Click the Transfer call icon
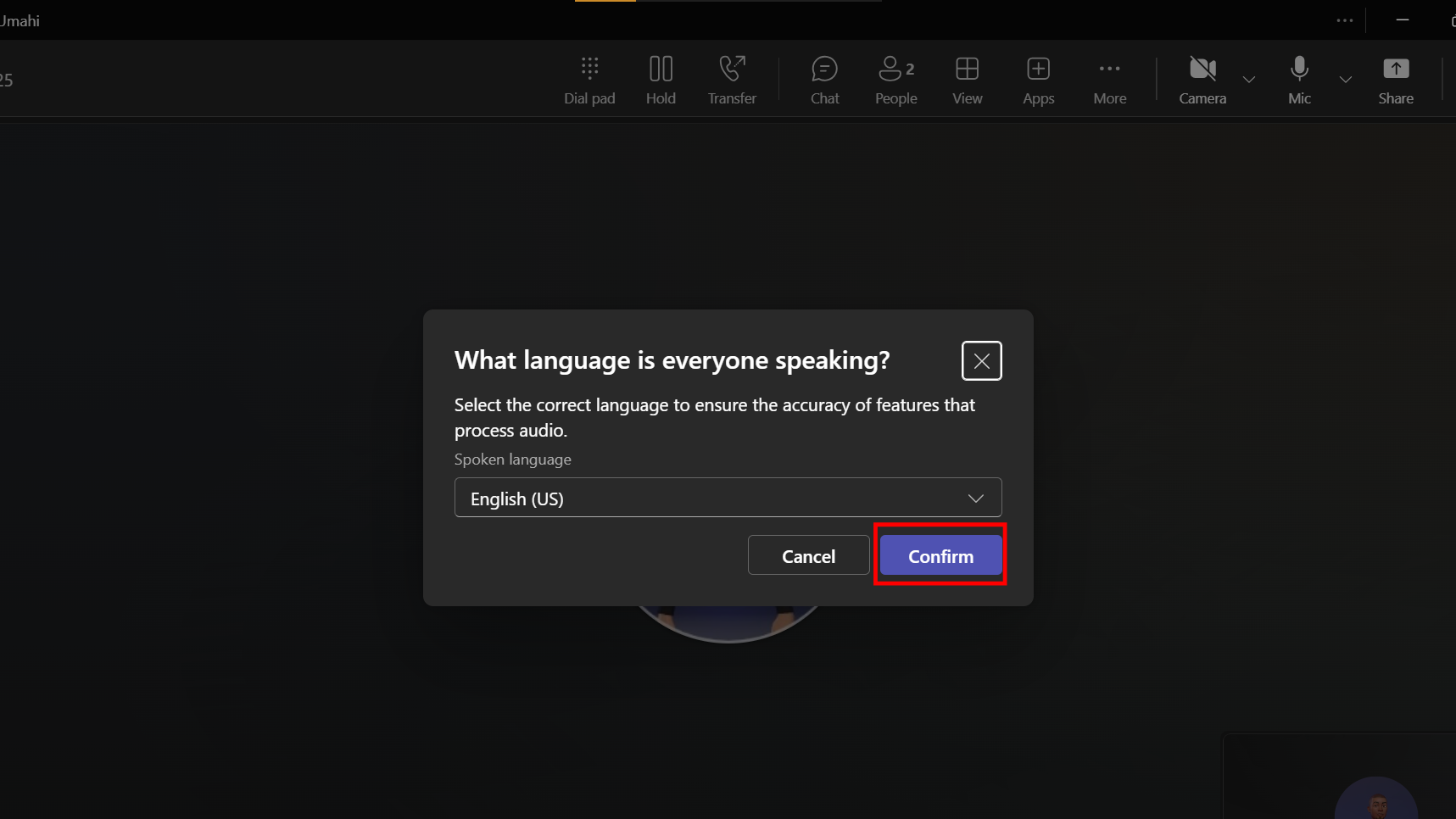This screenshot has width=1456, height=819. (732, 80)
